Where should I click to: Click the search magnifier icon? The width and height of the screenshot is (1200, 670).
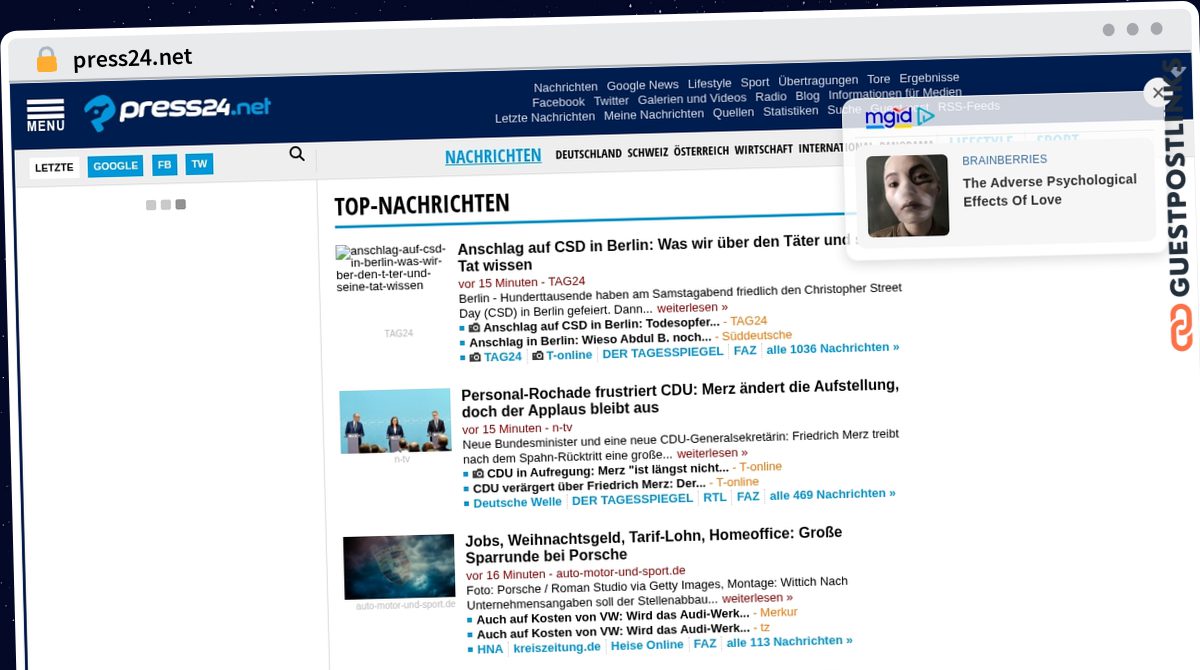pos(297,153)
